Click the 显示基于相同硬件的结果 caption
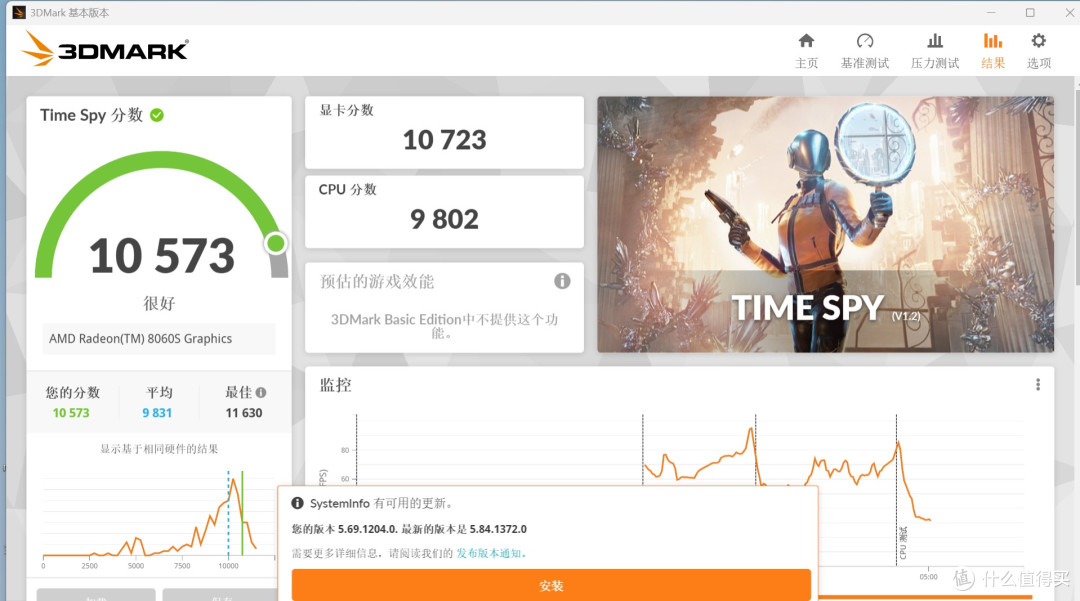The width and height of the screenshot is (1080, 601). click(159, 449)
